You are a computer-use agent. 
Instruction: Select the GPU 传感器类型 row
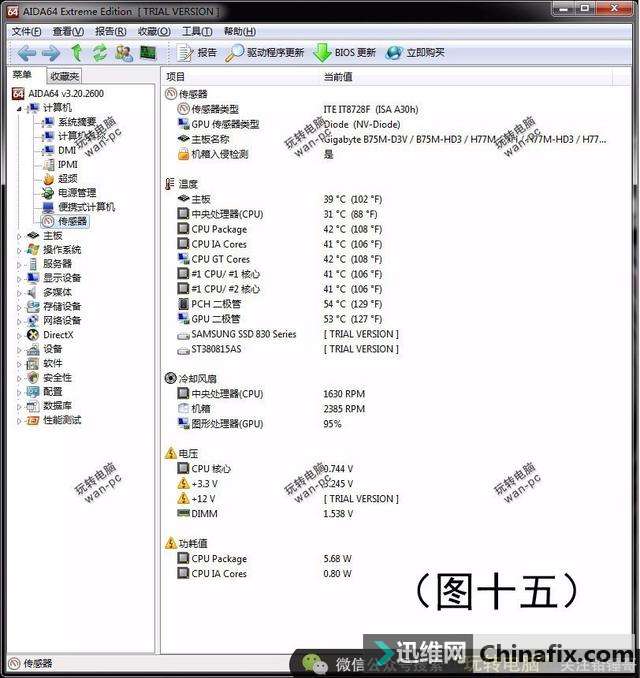290,125
